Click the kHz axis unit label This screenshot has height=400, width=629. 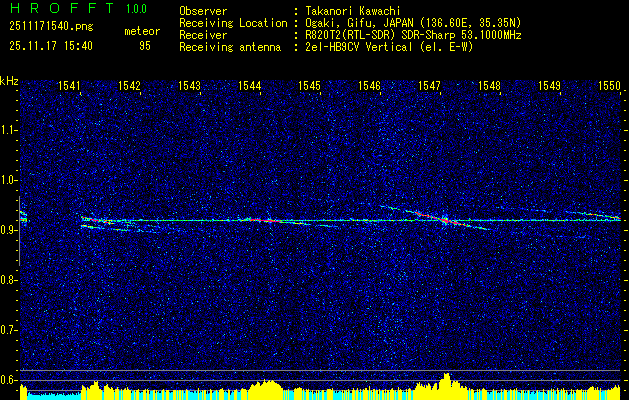point(9,81)
